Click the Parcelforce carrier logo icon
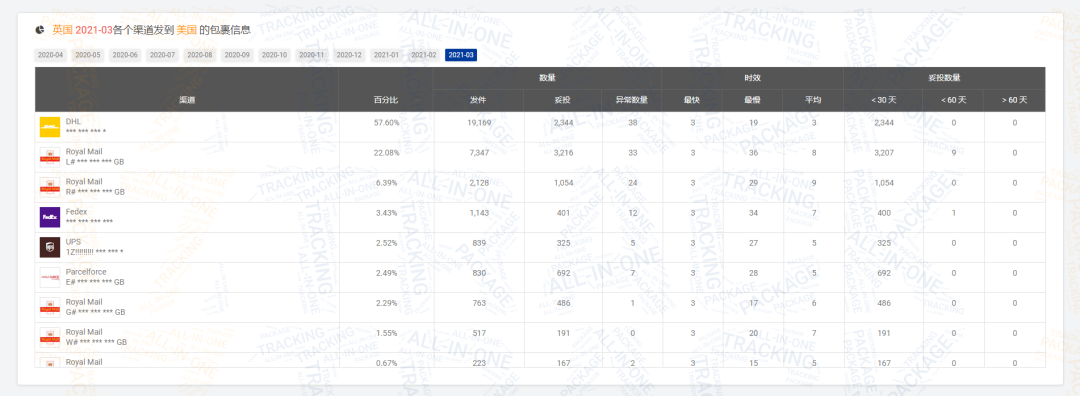This screenshot has height=396, width=1080. pyautogui.click(x=50, y=278)
